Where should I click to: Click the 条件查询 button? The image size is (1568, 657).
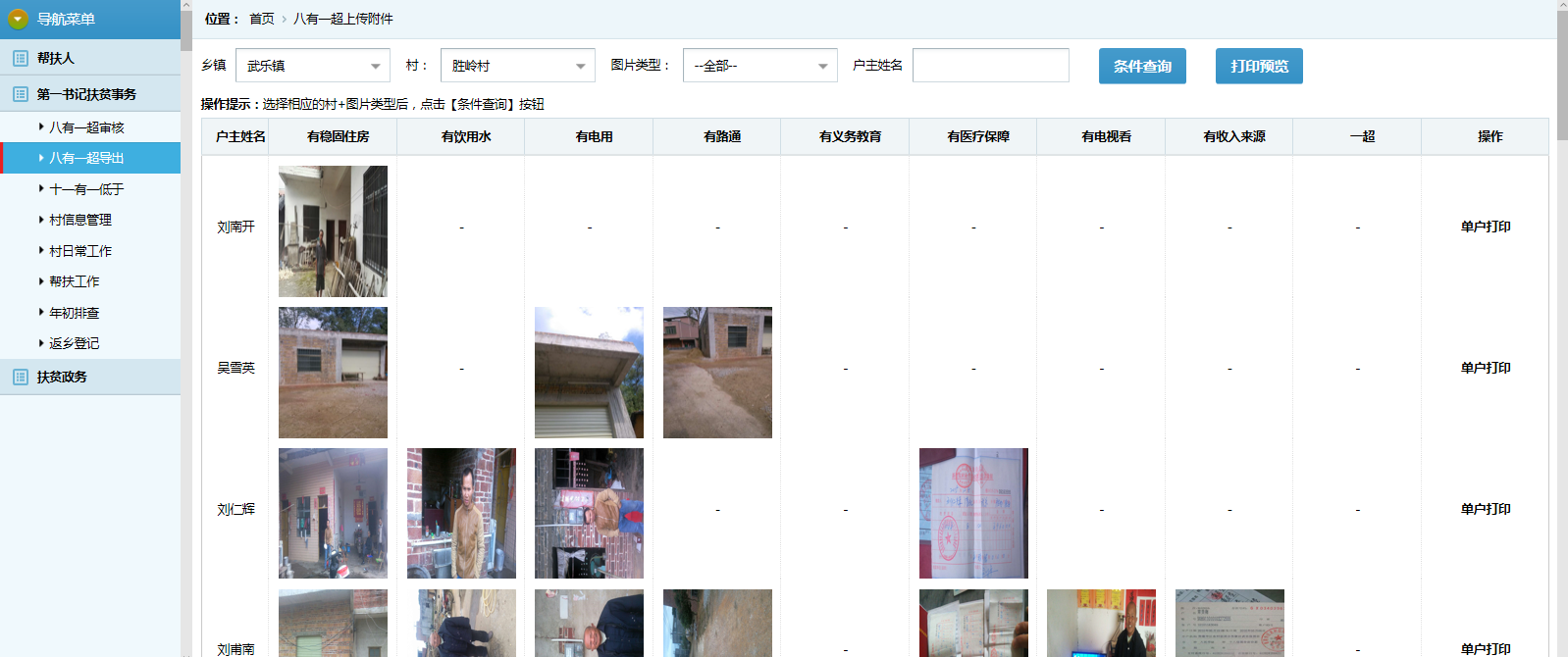[1142, 66]
